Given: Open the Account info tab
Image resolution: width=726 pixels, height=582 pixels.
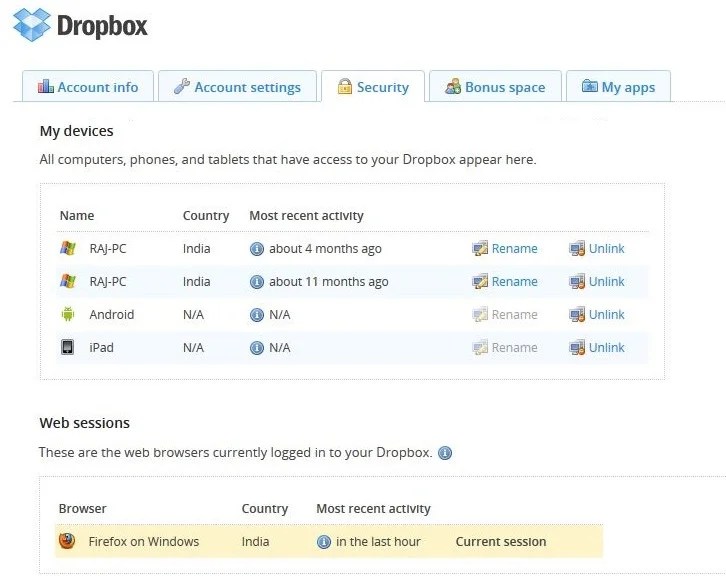Looking at the screenshot, I should [88, 87].
